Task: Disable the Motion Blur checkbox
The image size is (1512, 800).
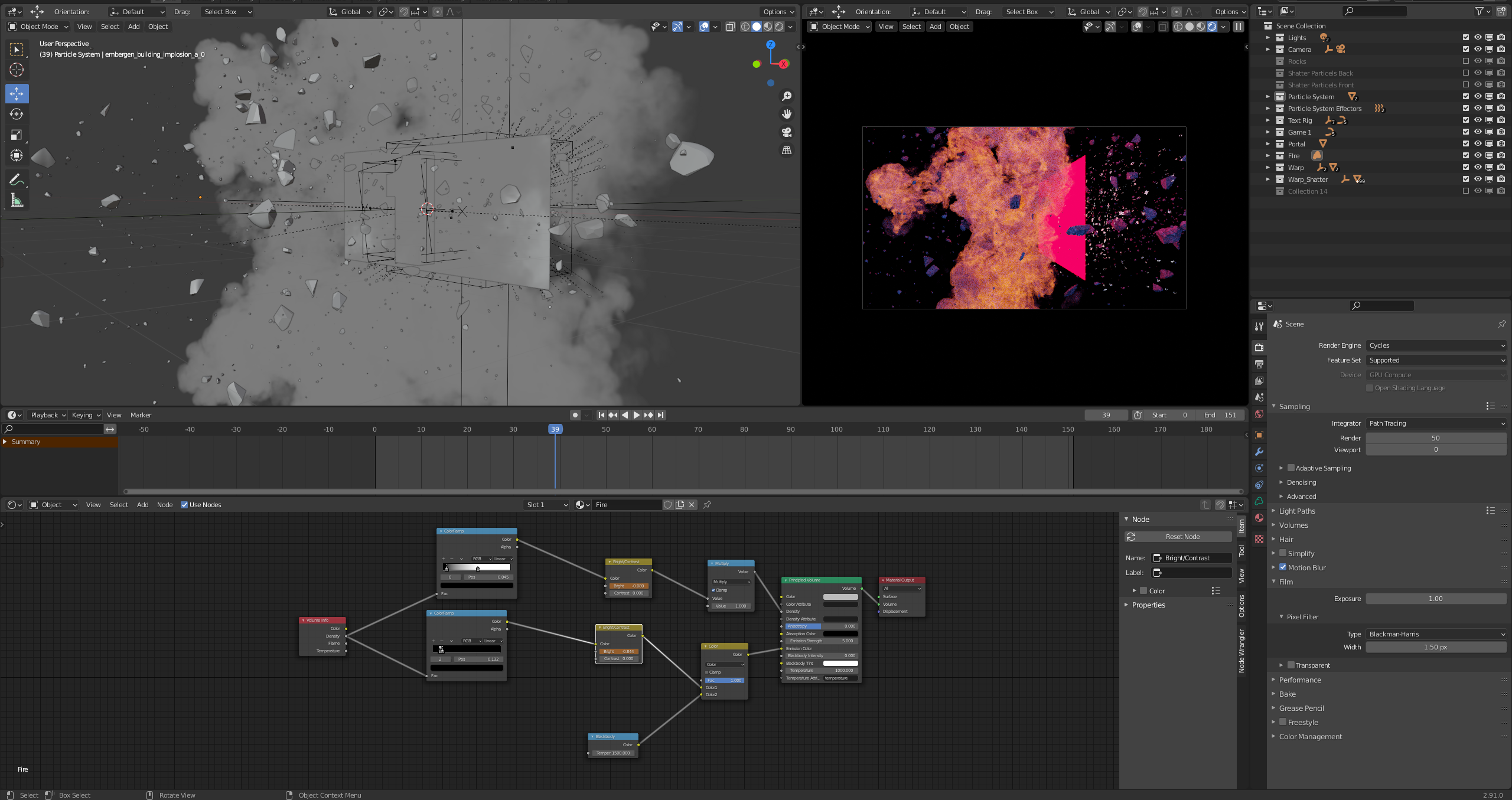Action: tap(1283, 567)
